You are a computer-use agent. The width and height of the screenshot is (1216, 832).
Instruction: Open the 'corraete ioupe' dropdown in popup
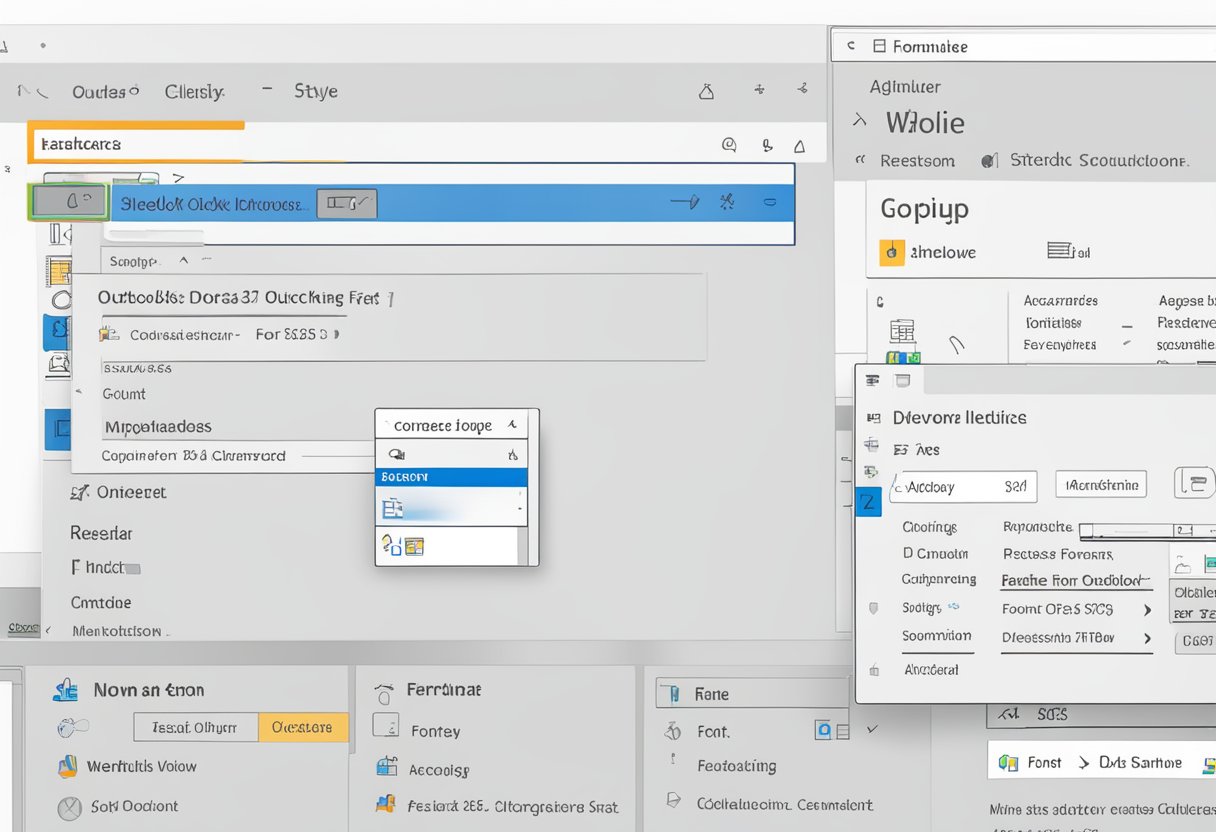click(452, 424)
